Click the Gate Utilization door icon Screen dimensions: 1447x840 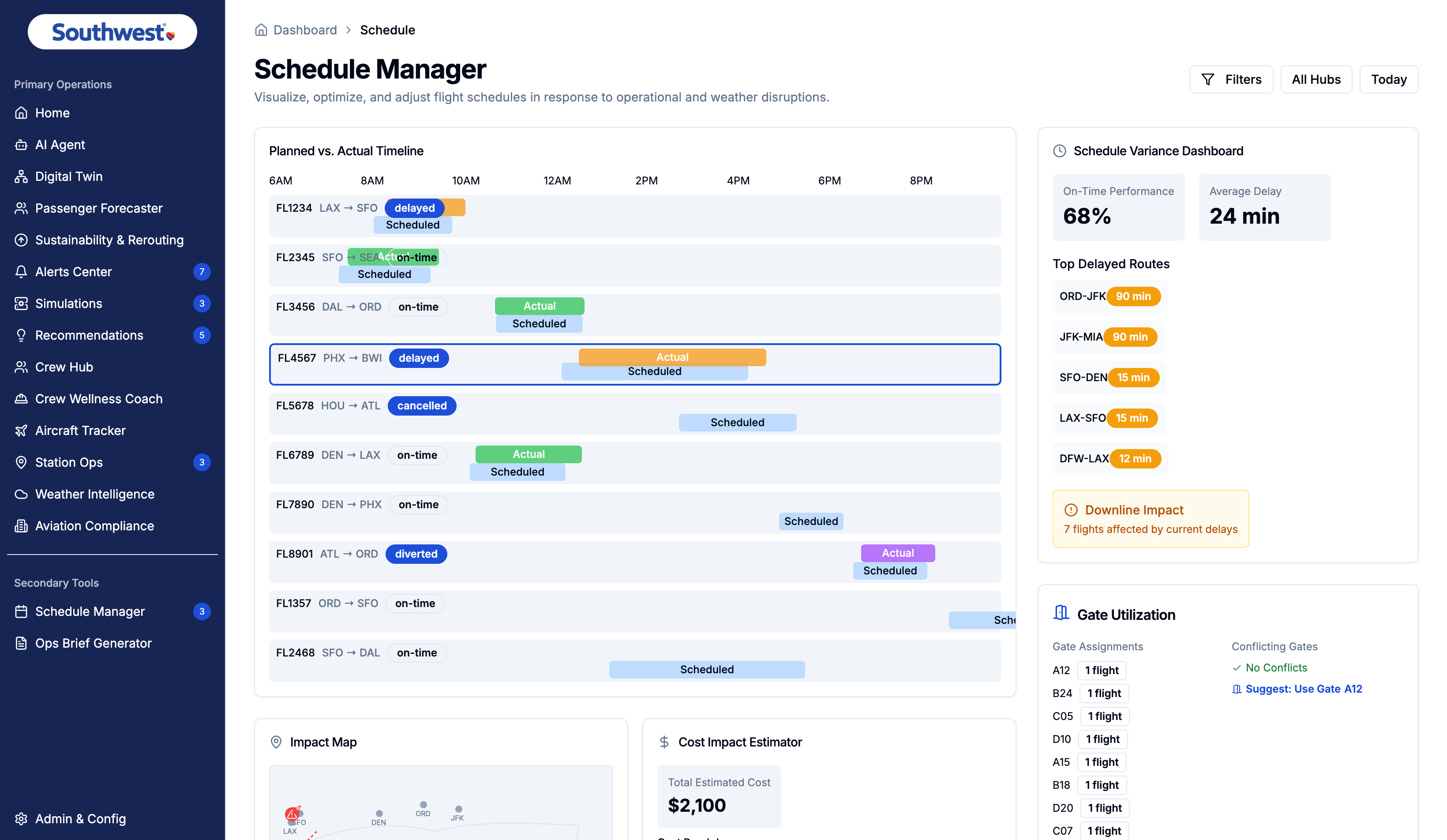(x=1061, y=613)
